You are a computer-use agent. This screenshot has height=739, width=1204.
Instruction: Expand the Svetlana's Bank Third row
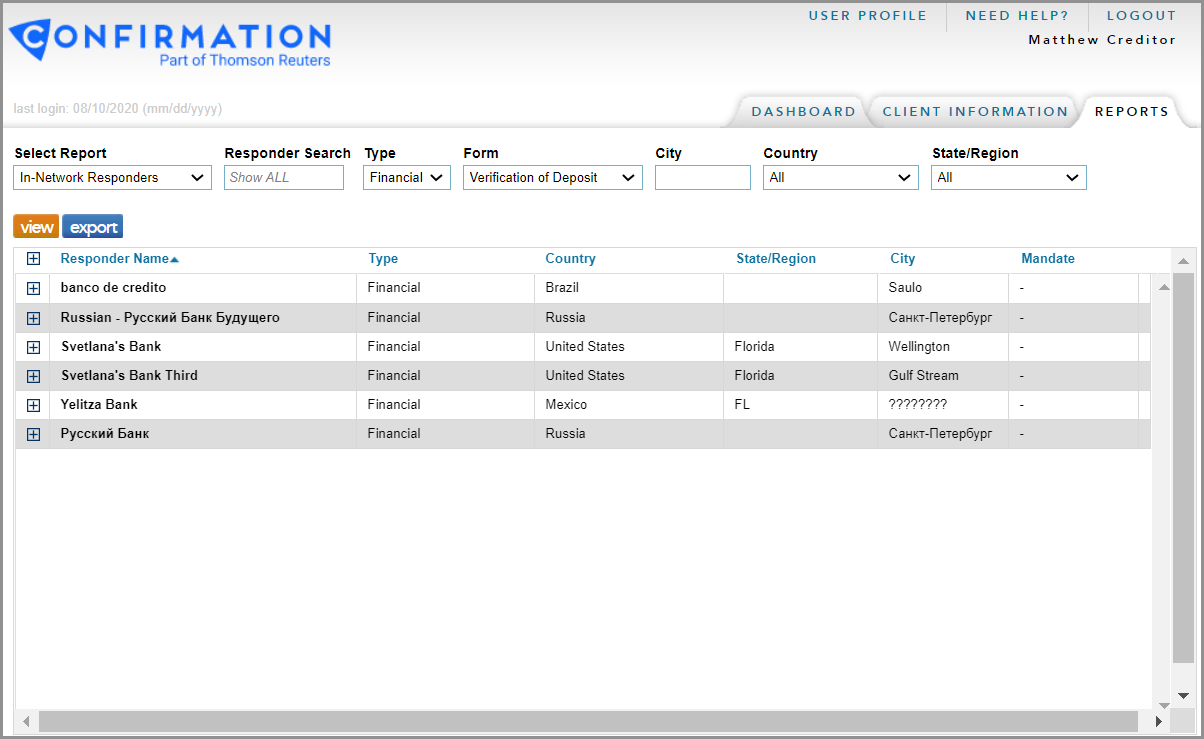33,376
